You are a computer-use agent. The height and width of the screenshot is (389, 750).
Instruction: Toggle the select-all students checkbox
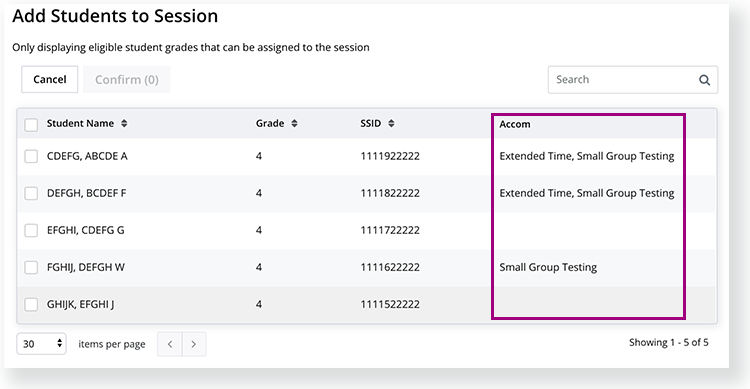tap(31, 125)
